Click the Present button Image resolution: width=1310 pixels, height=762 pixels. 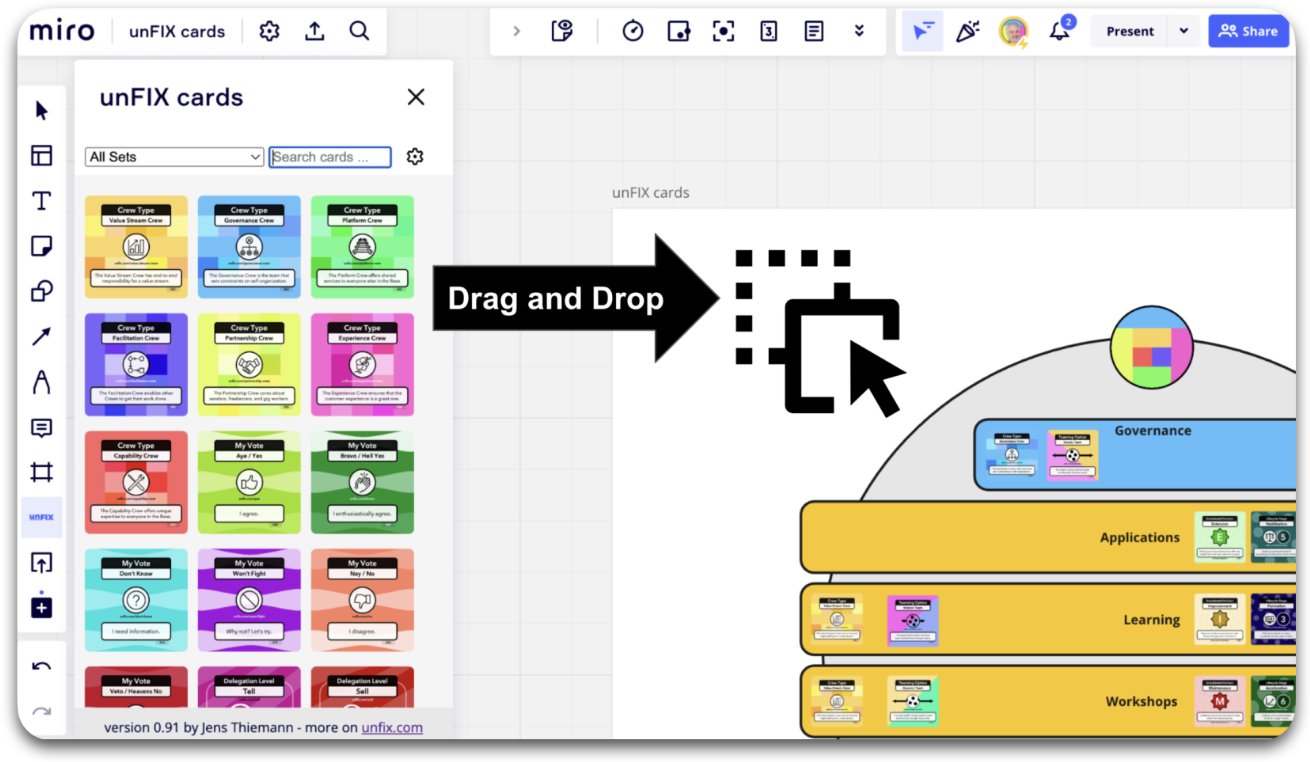tap(1130, 31)
